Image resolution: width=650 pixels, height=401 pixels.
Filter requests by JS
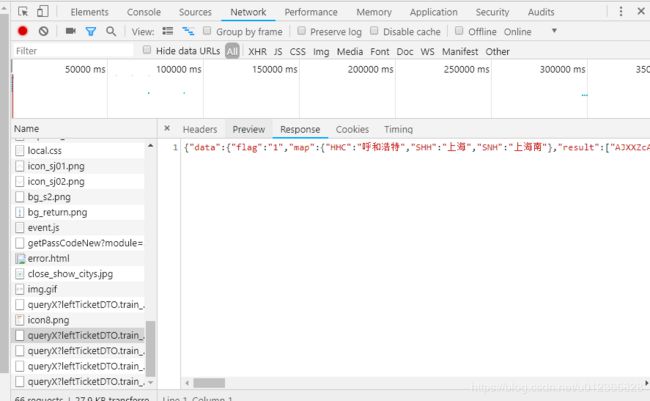278,51
